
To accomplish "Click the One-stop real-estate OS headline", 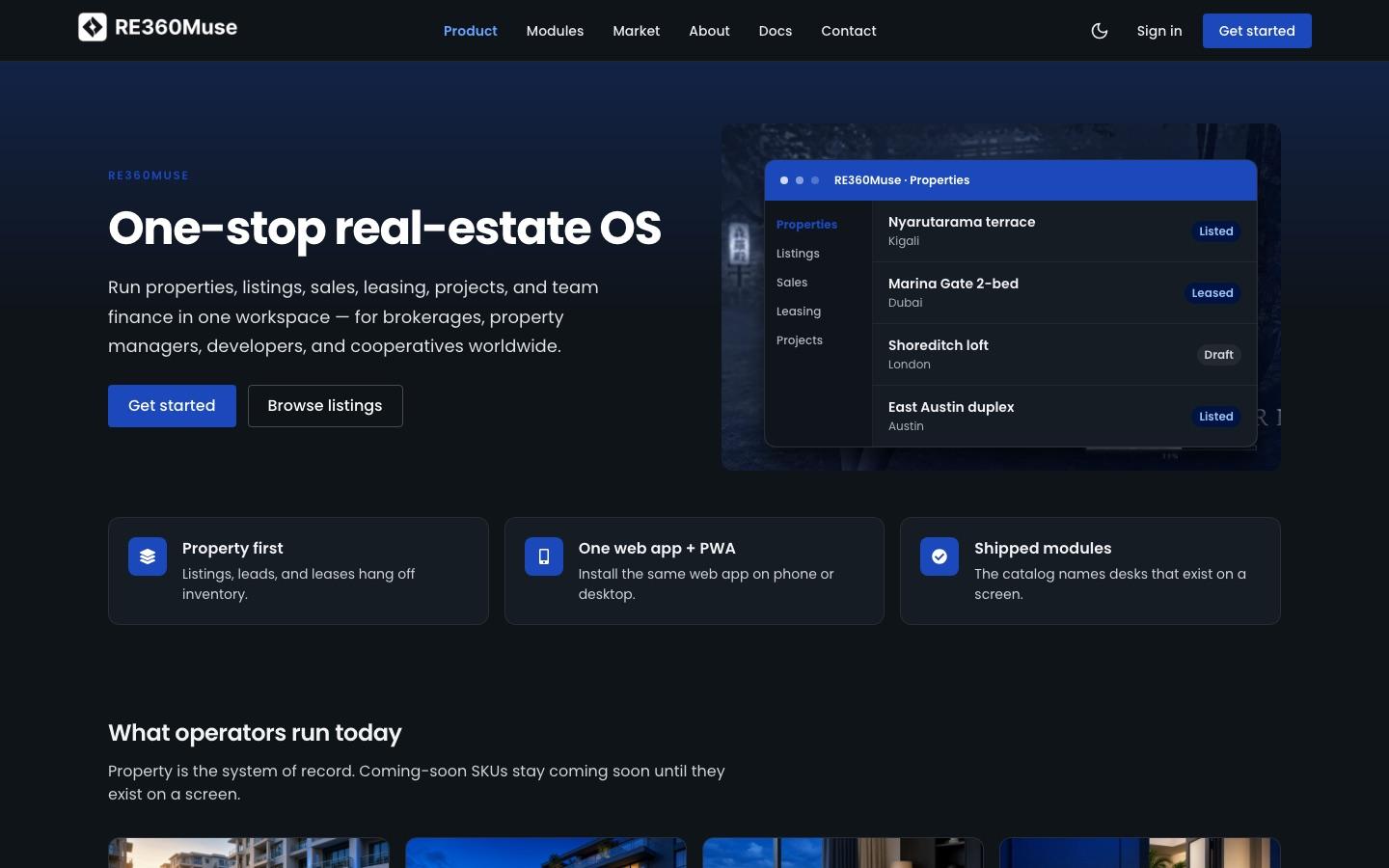I will click(385, 229).
